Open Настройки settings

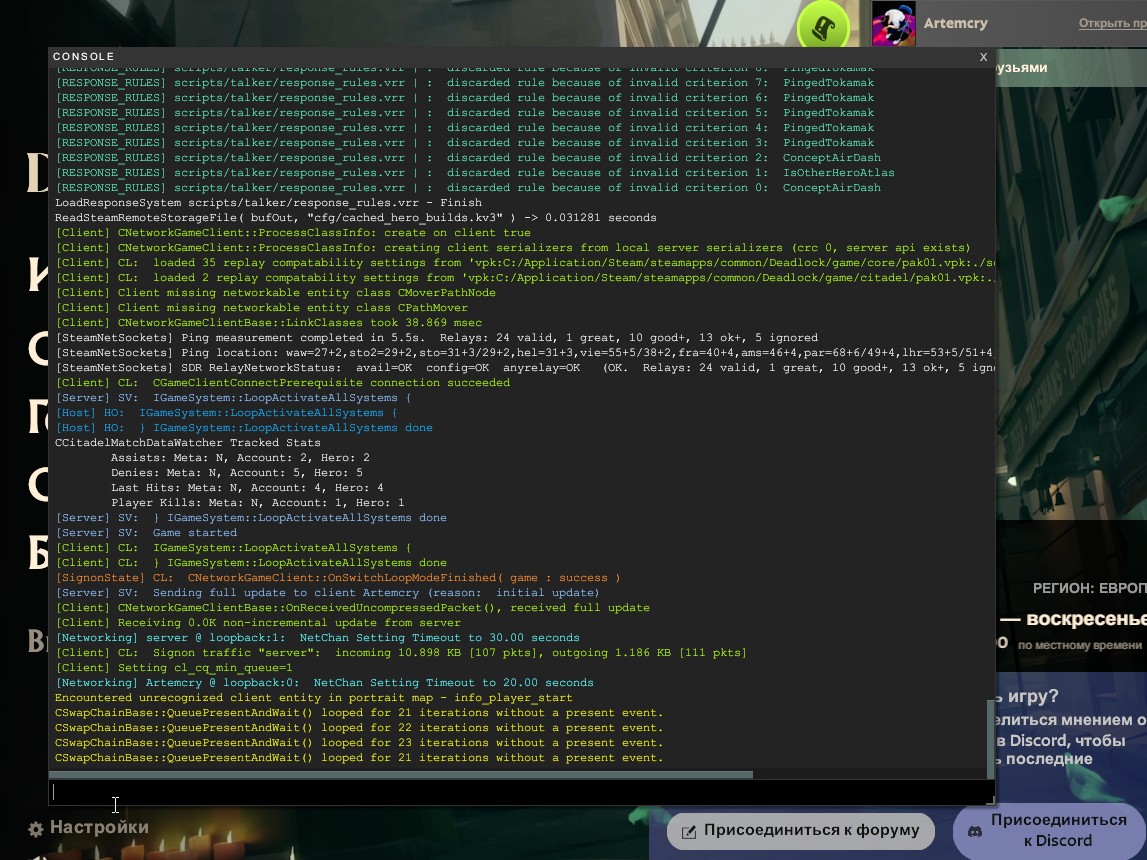(99, 827)
